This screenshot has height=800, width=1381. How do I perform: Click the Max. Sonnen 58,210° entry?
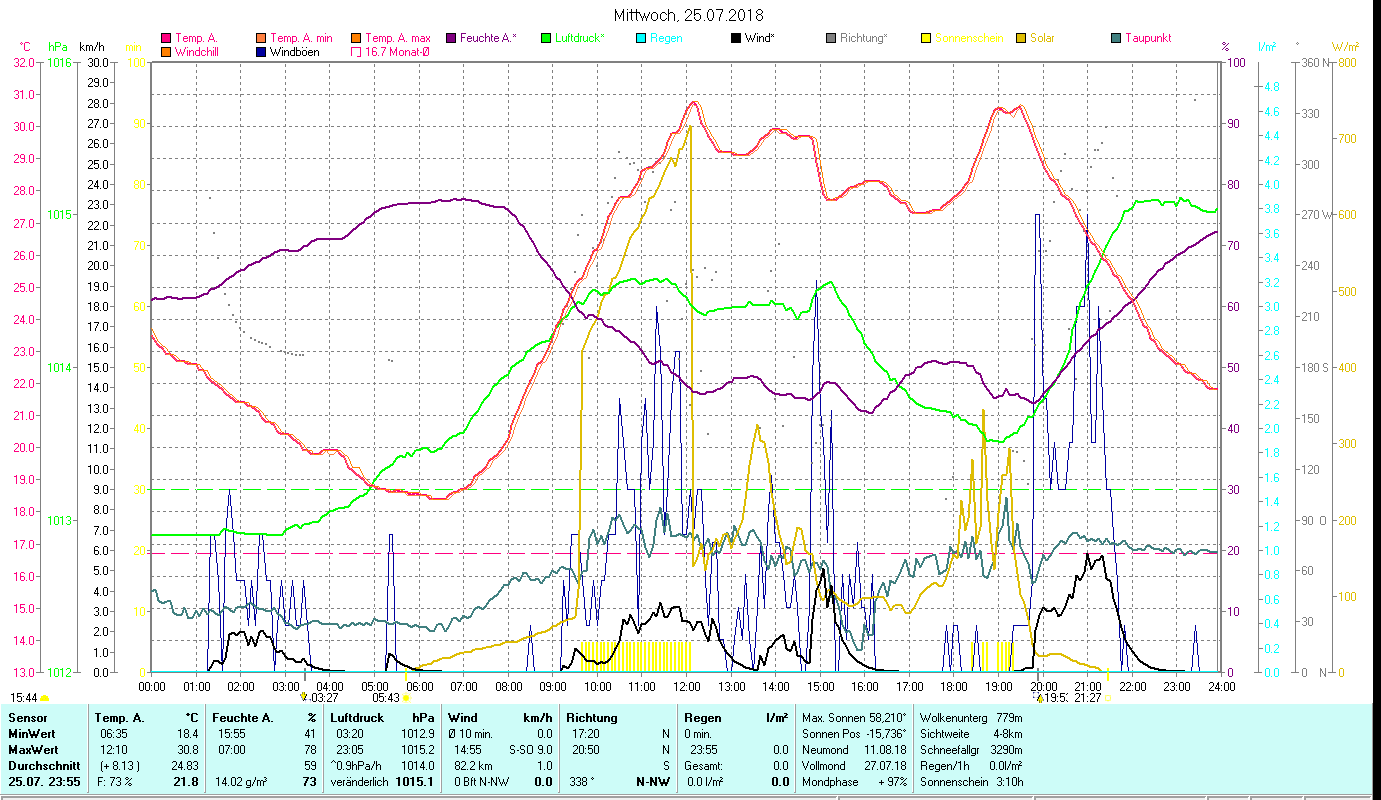855,718
